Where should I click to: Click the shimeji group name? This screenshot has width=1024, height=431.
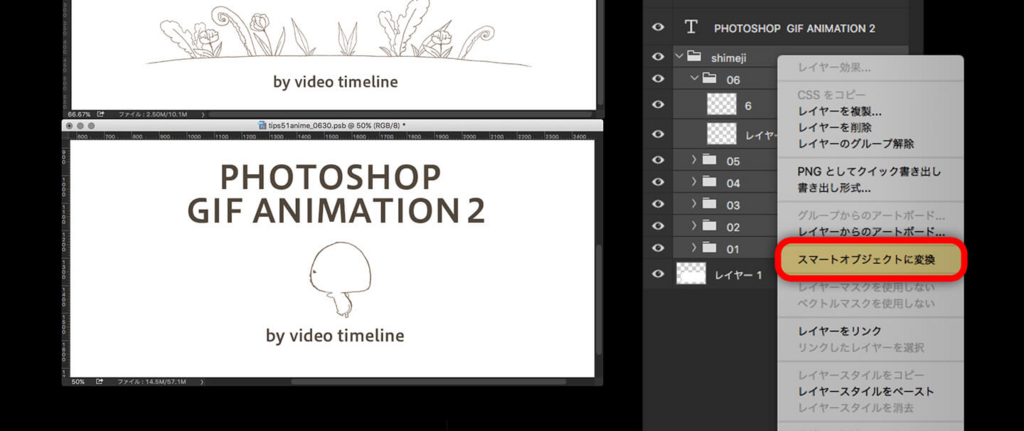coord(729,57)
